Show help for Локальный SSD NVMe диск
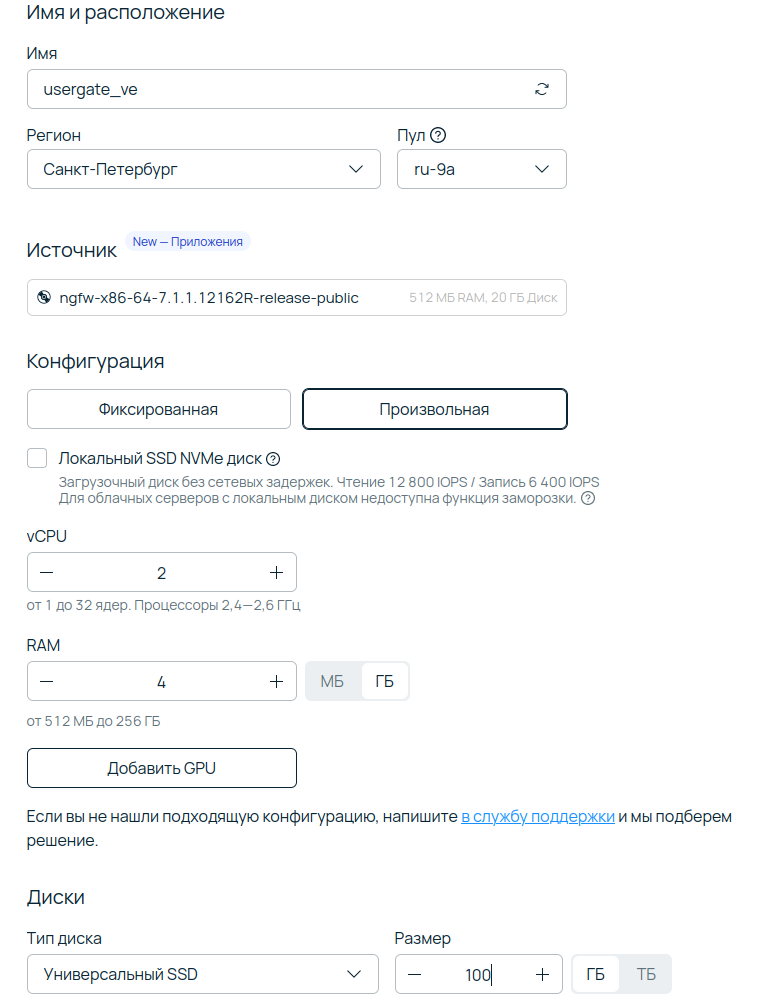The height and width of the screenshot is (1007, 770). coord(273,459)
